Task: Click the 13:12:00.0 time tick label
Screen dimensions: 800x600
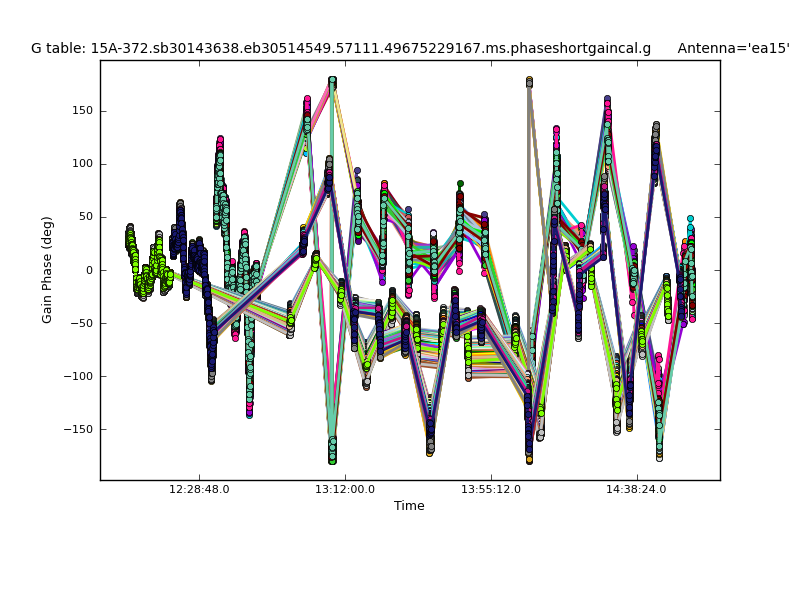Action: [x=345, y=490]
